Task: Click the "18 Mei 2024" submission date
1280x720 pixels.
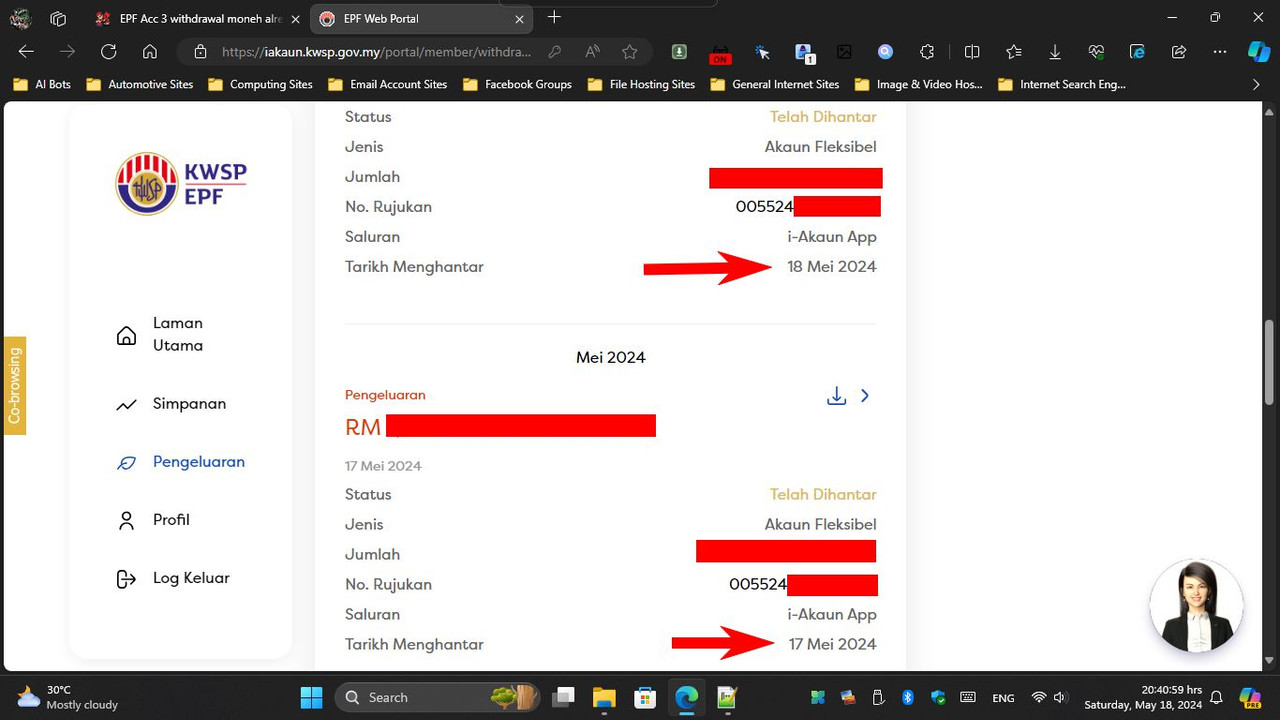Action: tap(832, 267)
